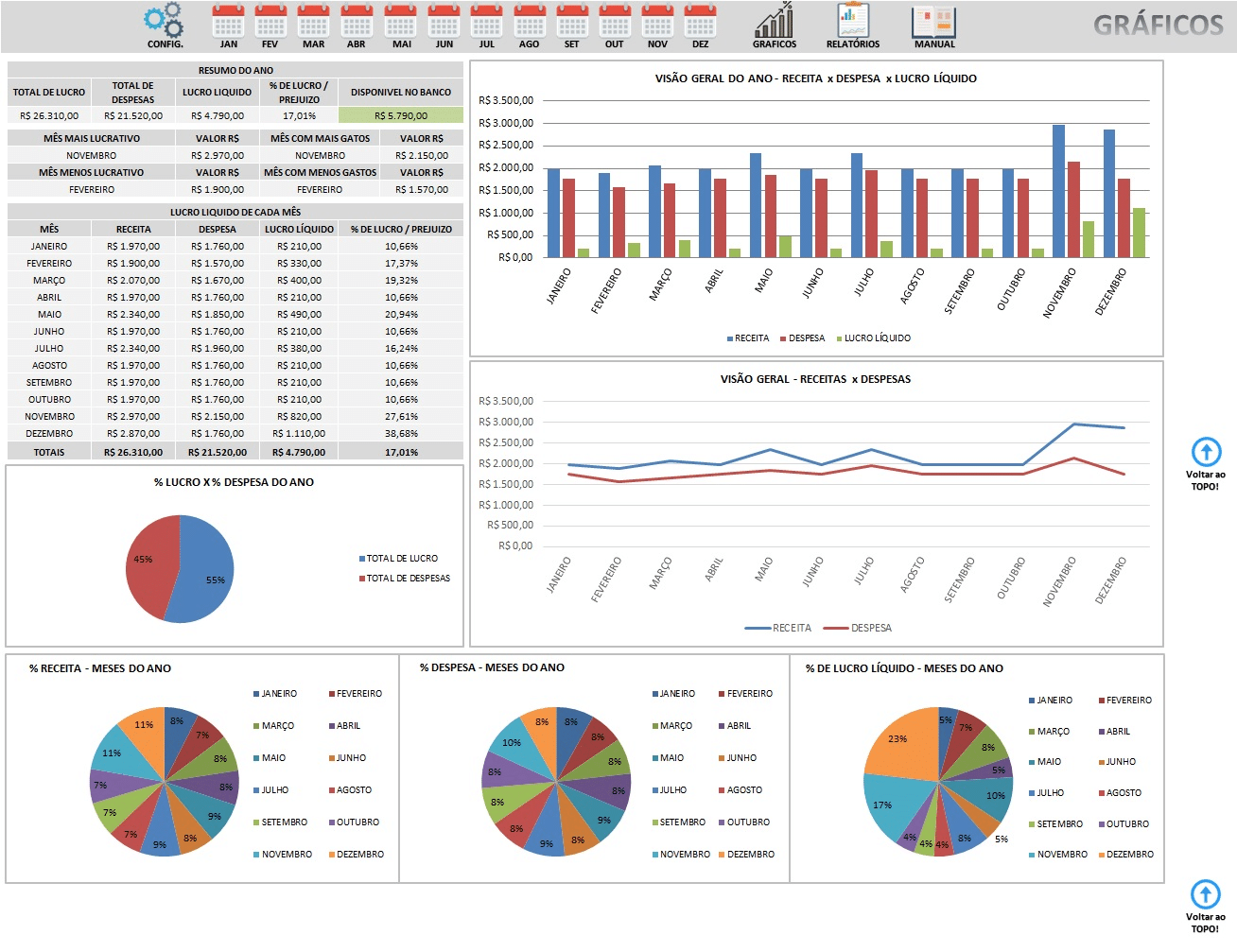Open the GRAFICOS bar chart icon
This screenshot has height=952, width=1237.
coord(774,21)
